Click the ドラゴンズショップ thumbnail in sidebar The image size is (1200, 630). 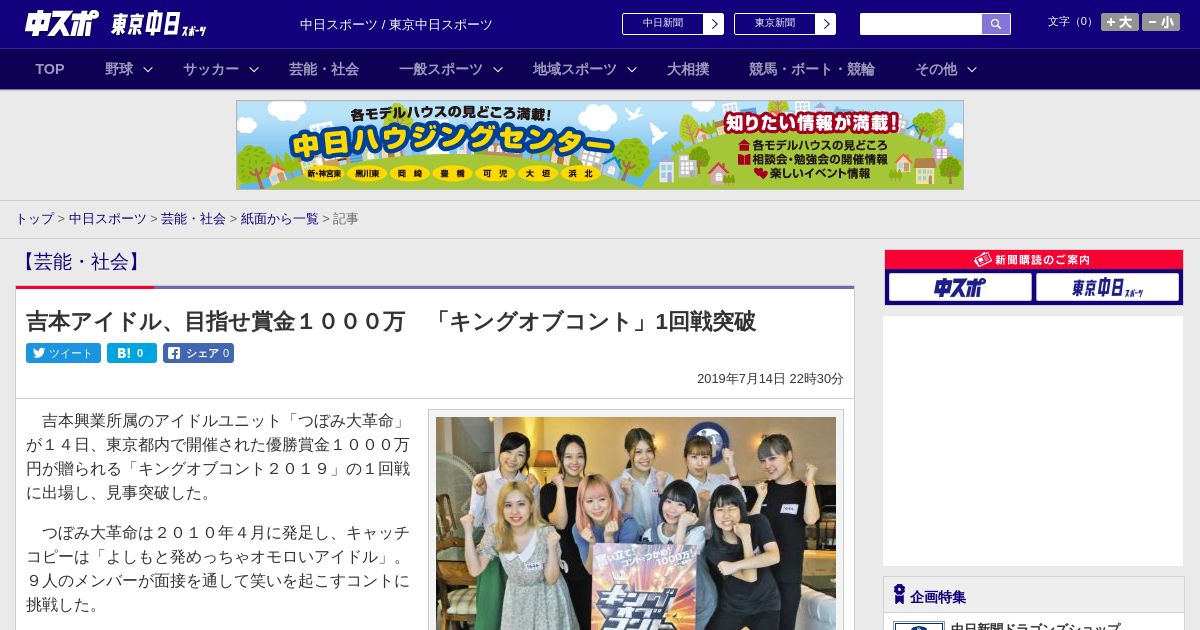click(919, 626)
